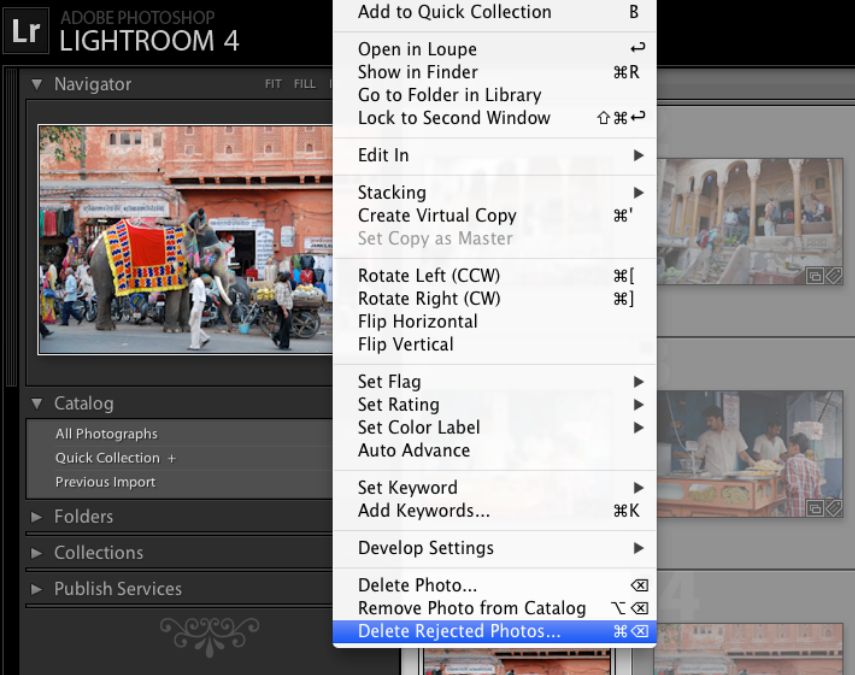This screenshot has height=675, width=855.
Task: Set Navigator zoom to FIT
Action: 273,84
